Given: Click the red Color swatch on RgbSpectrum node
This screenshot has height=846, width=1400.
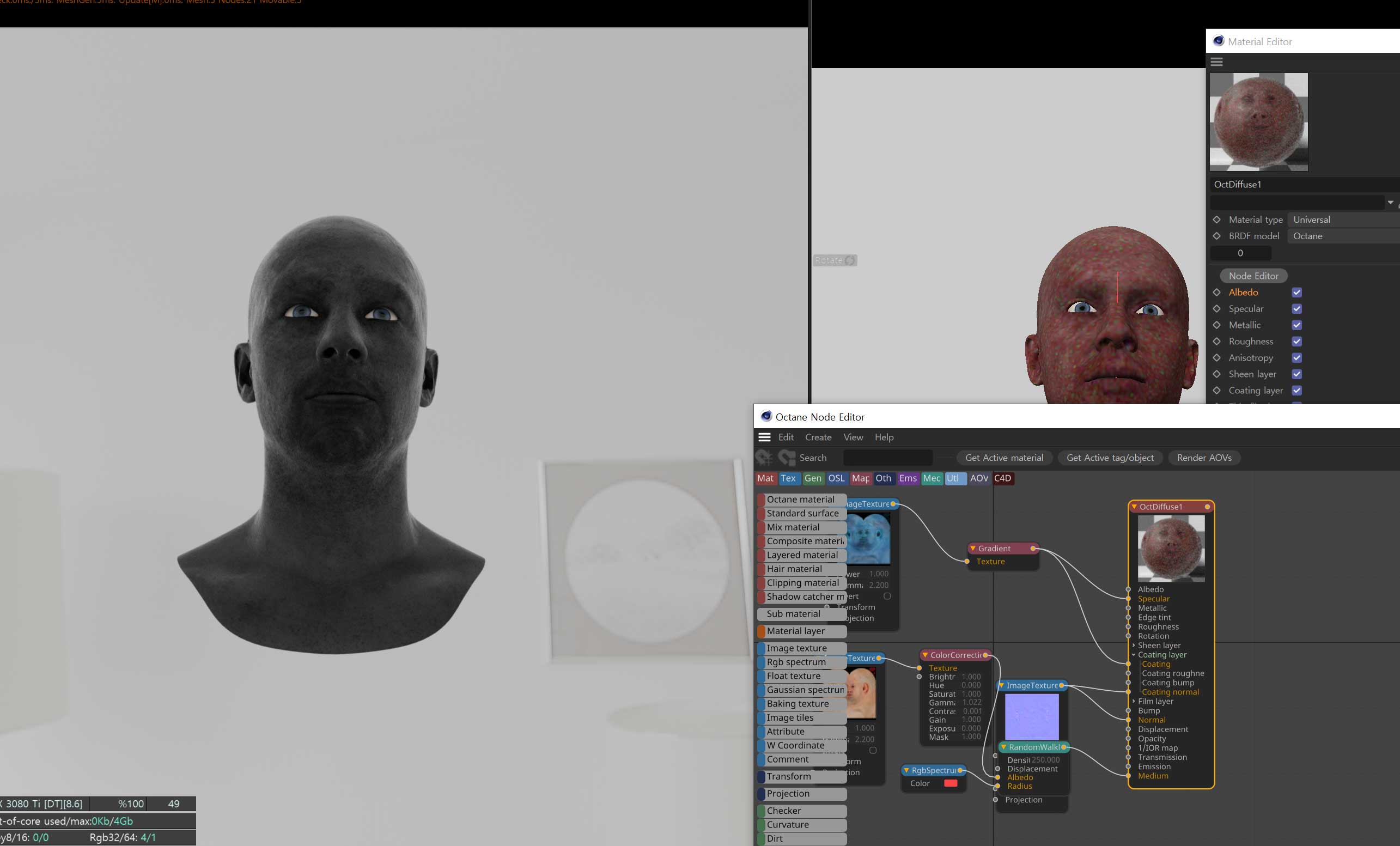Looking at the screenshot, I should click(x=951, y=783).
